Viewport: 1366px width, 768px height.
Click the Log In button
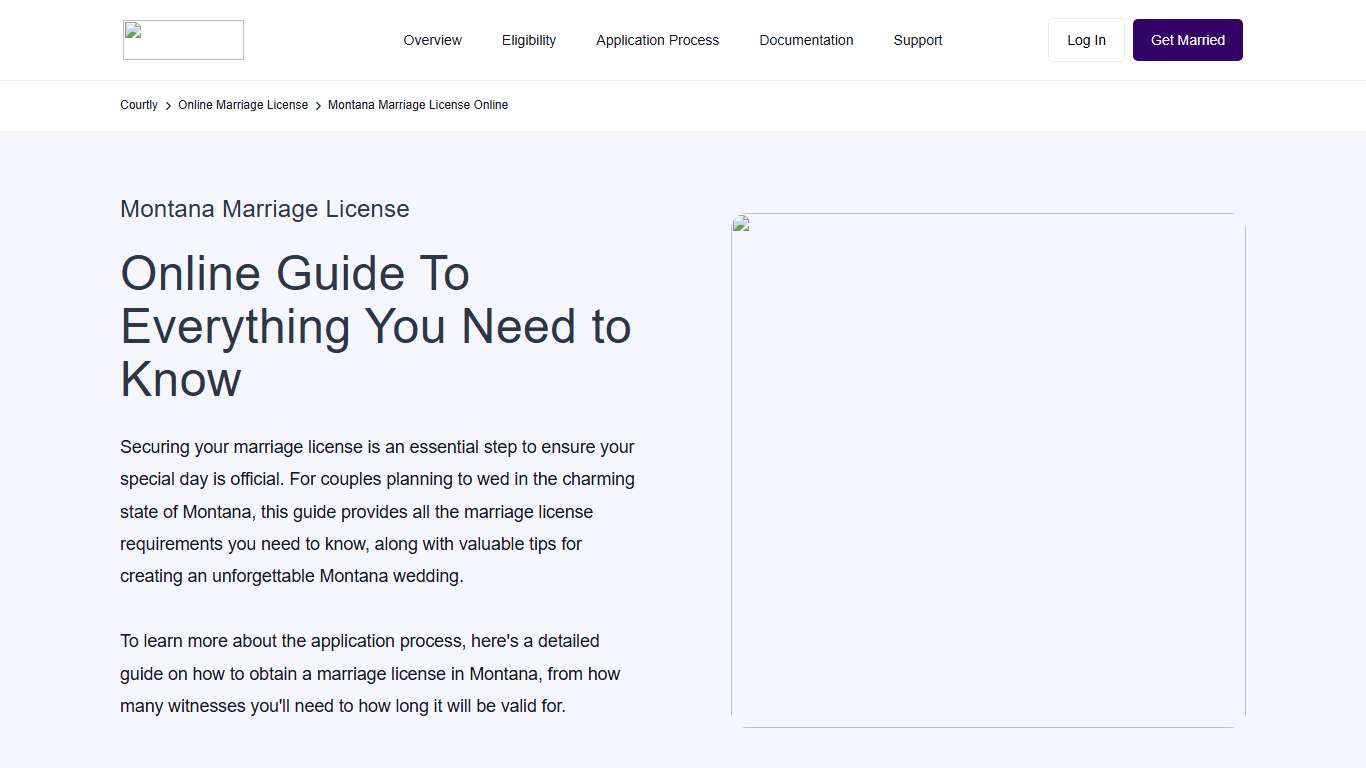click(x=1086, y=40)
